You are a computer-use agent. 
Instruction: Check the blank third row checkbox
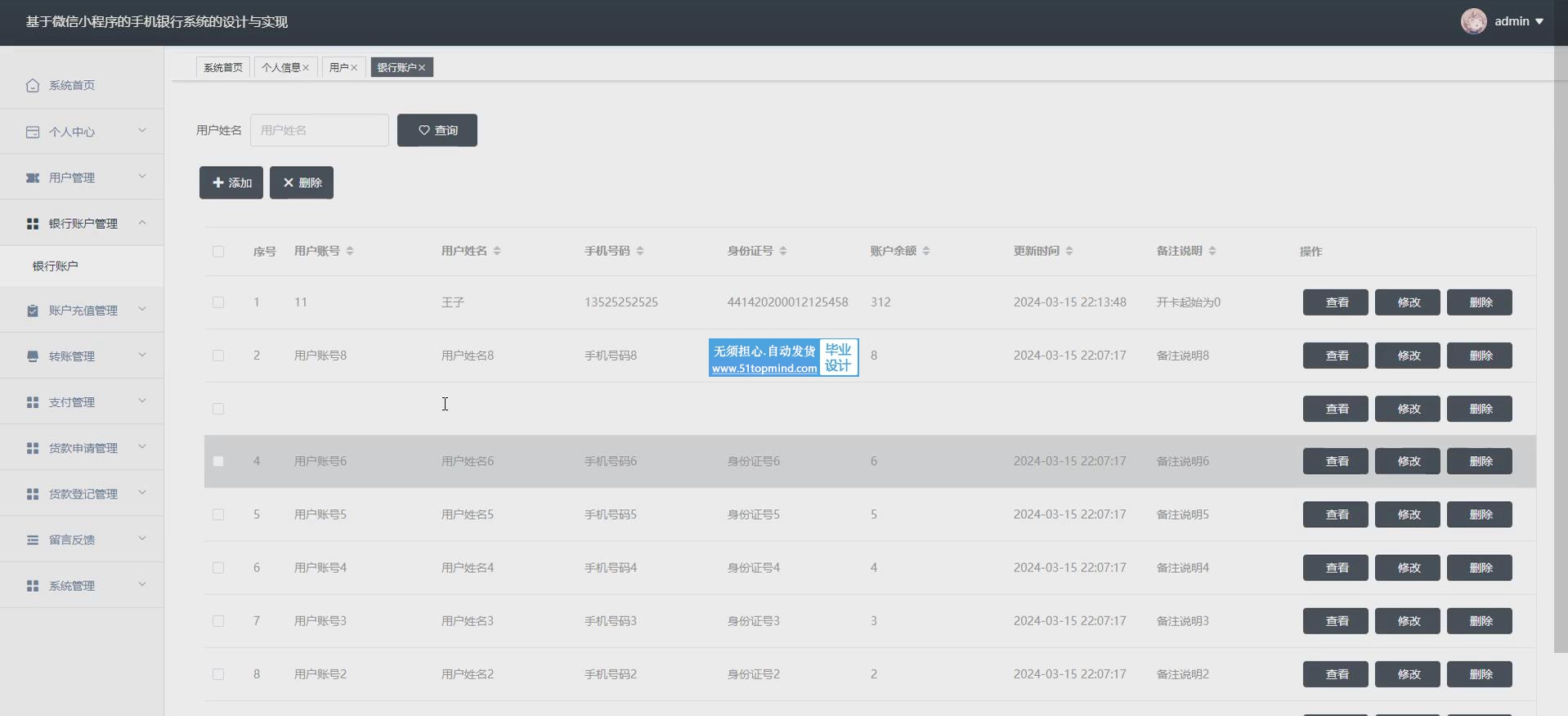[x=218, y=409]
